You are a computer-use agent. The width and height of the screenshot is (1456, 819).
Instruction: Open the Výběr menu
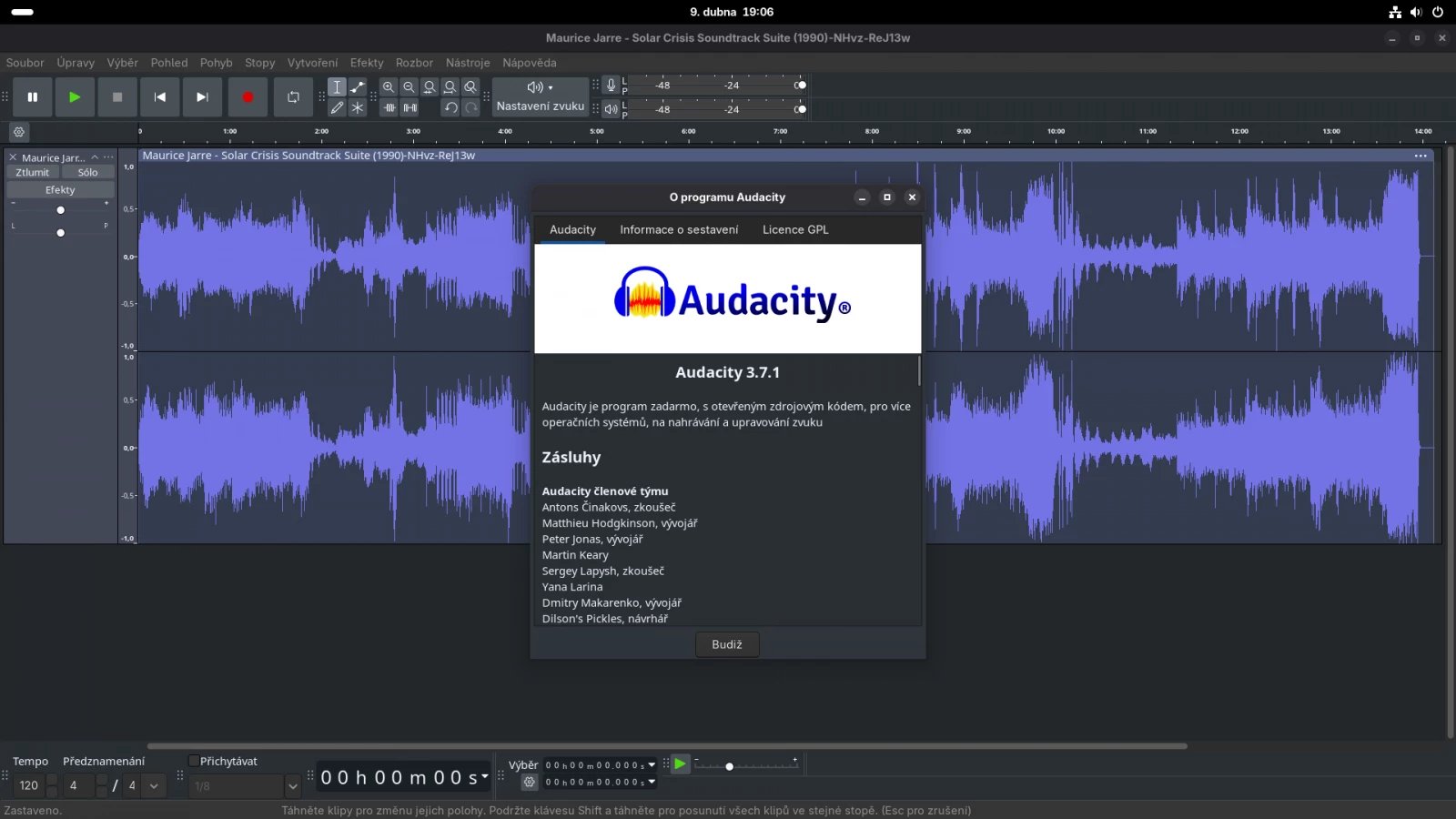123,63
